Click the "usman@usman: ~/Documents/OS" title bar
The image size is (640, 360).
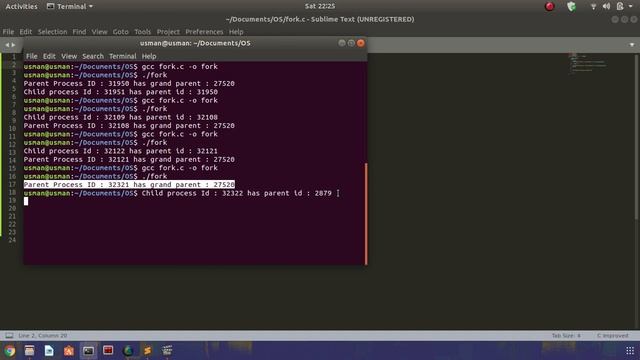pos(195,43)
